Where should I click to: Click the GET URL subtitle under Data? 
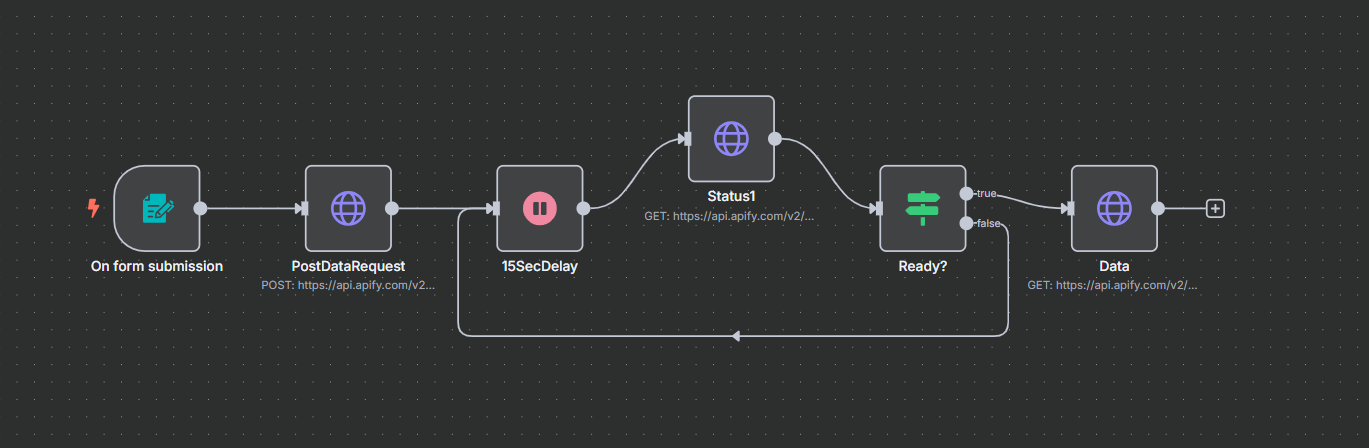(x=1114, y=285)
